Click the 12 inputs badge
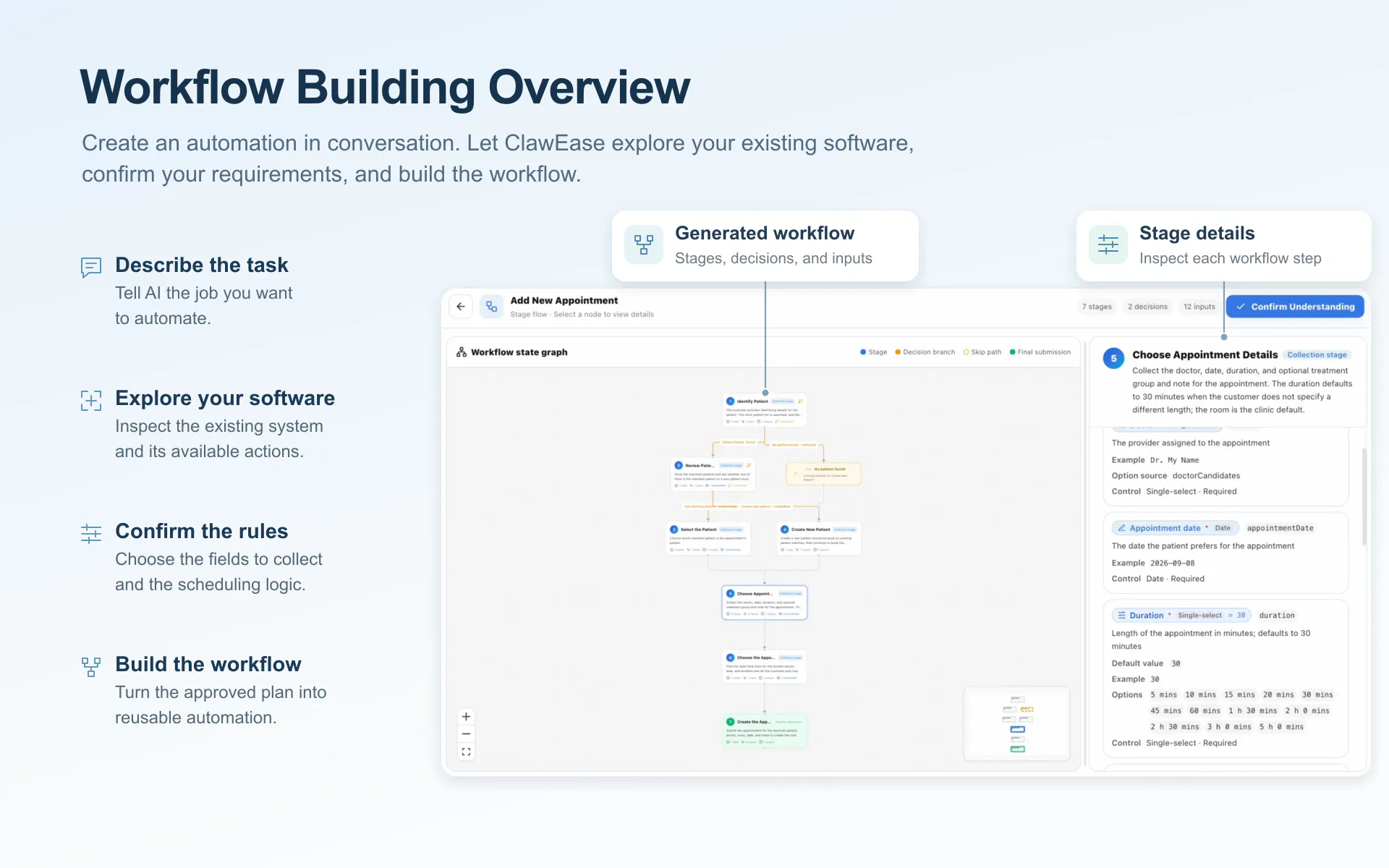This screenshot has height=868, width=1389. pos(1199,307)
